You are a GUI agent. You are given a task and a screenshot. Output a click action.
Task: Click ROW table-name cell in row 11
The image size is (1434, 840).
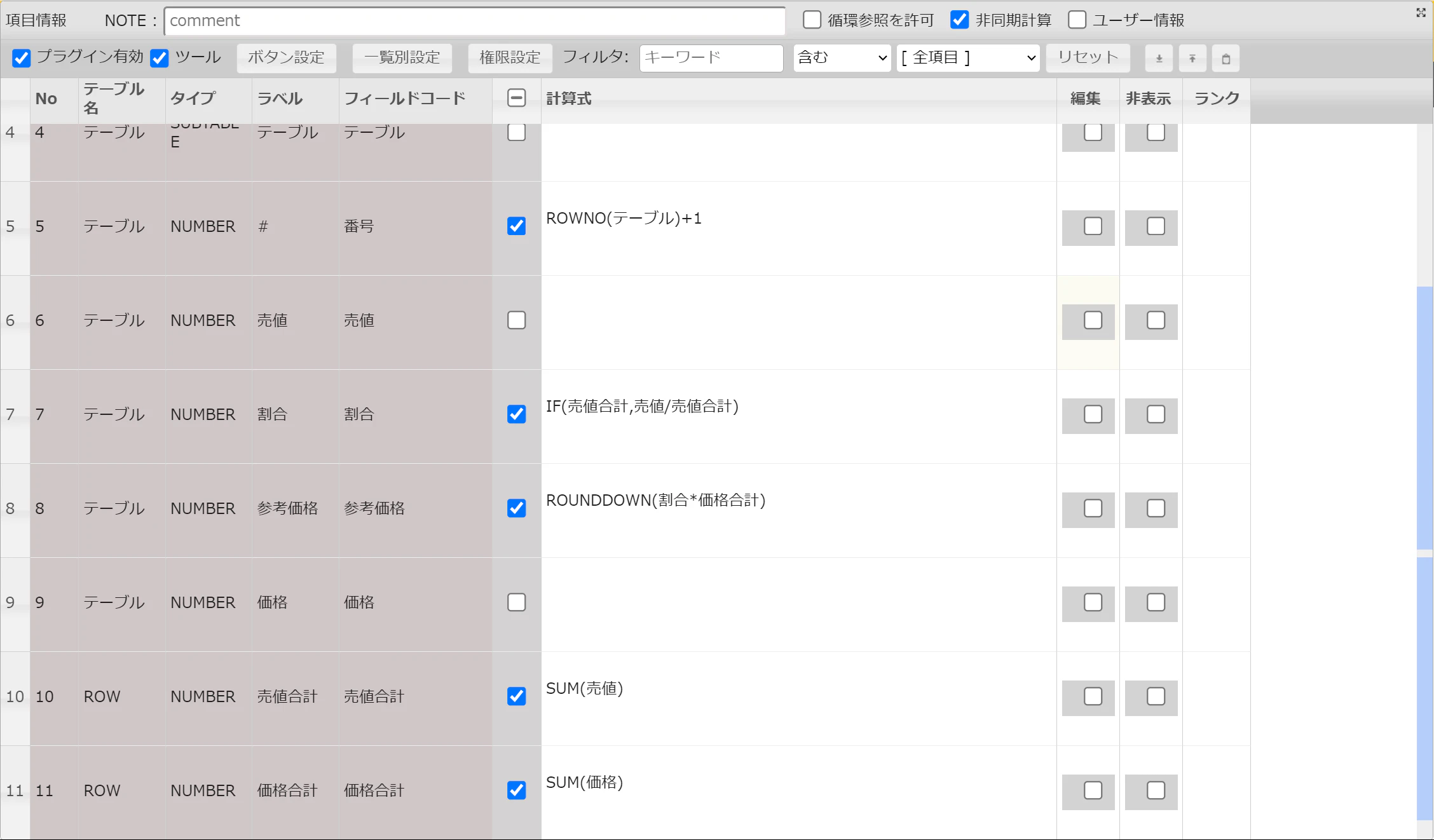[122, 792]
